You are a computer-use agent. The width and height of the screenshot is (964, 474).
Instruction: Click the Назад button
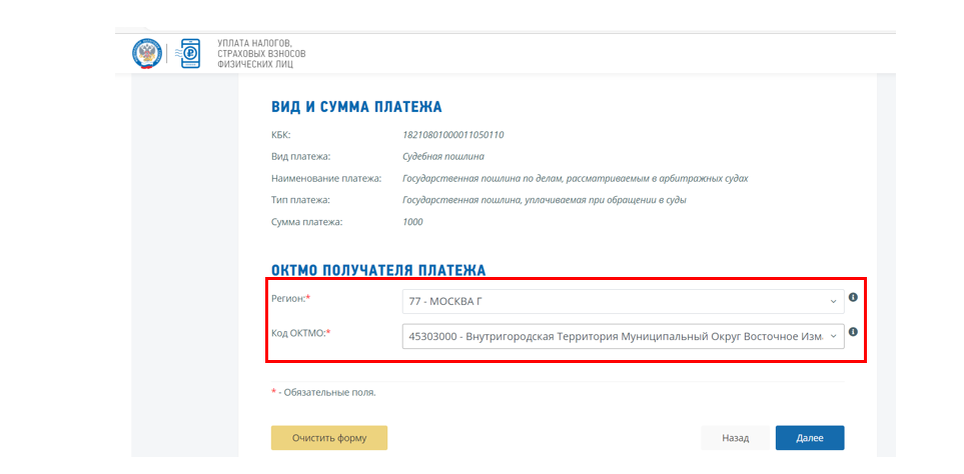click(x=735, y=438)
